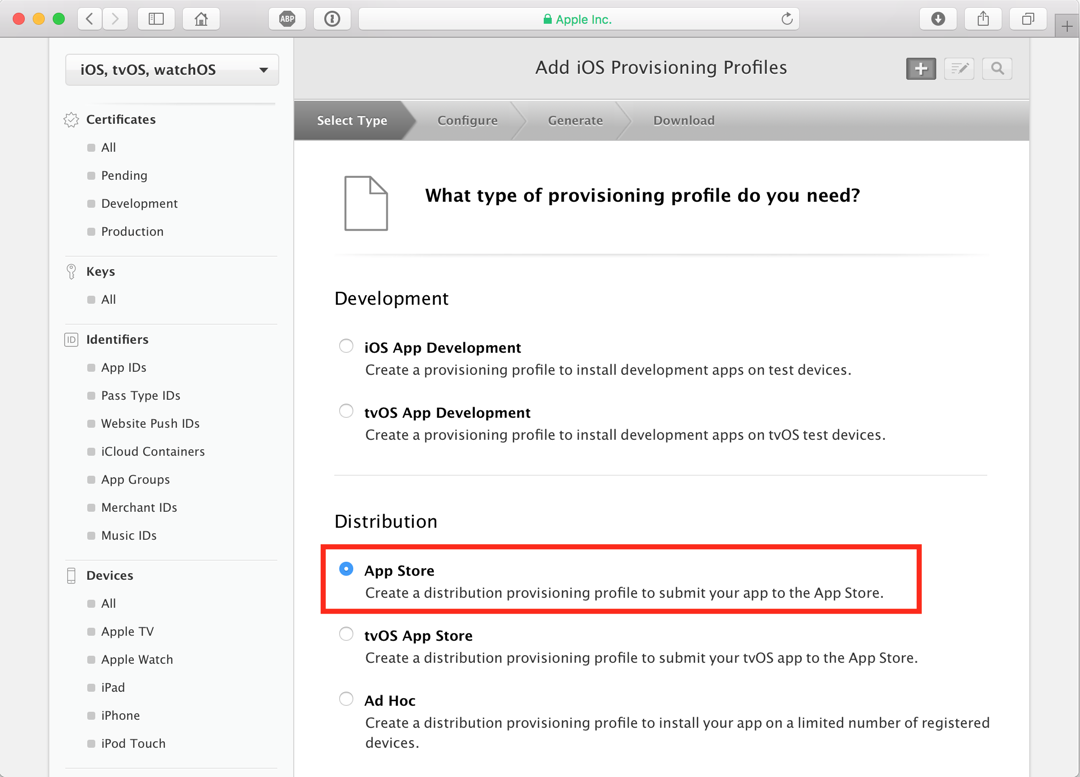This screenshot has width=1080, height=777.
Task: Click the Devices section heading
Action: 110,576
